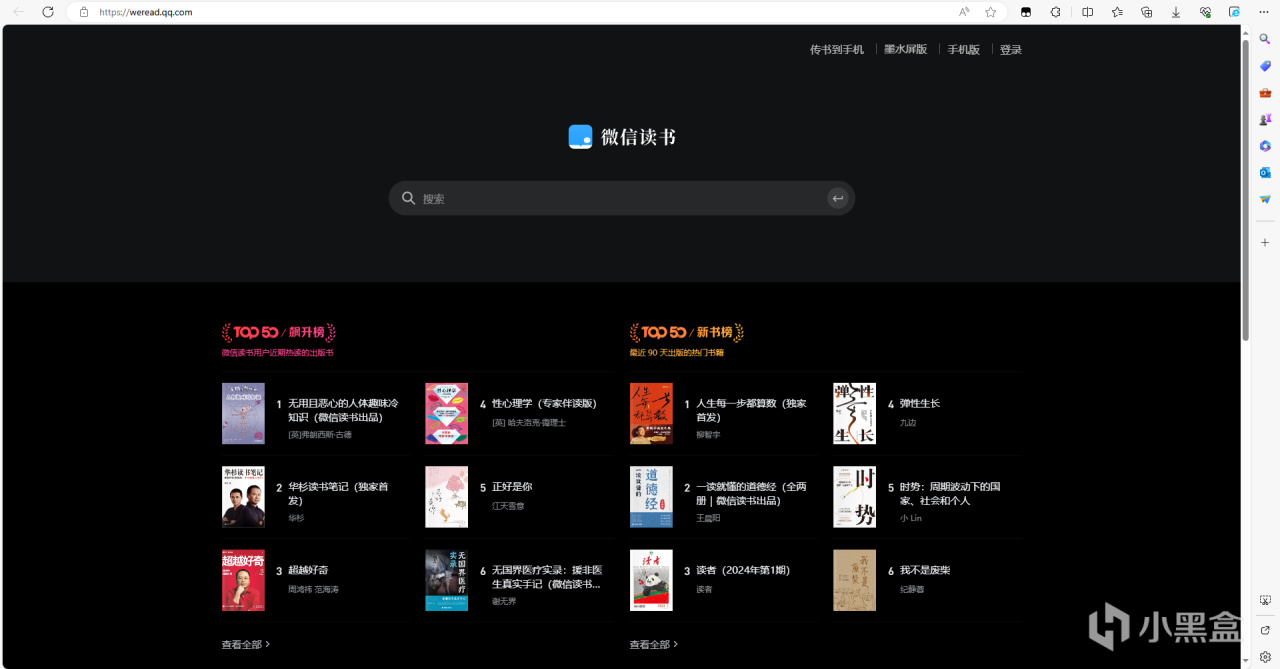The image size is (1280, 669).
Task: Open the TOP 50 飙升榜 heading
Action: point(279,332)
